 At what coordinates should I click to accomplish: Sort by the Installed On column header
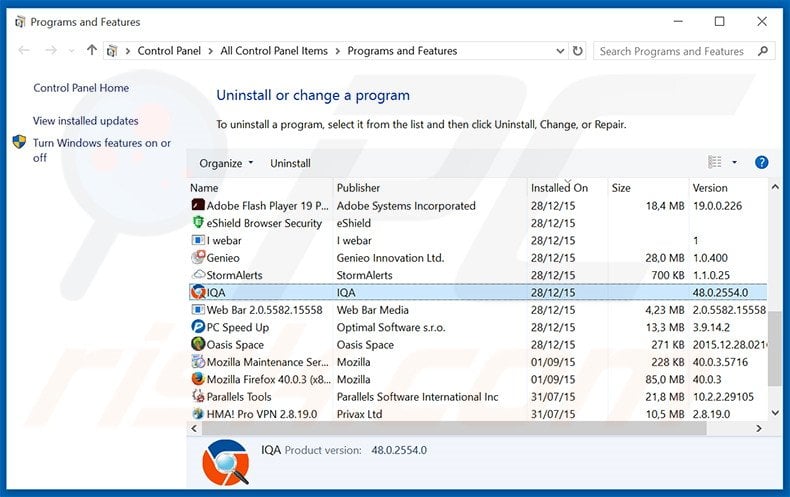click(567, 188)
